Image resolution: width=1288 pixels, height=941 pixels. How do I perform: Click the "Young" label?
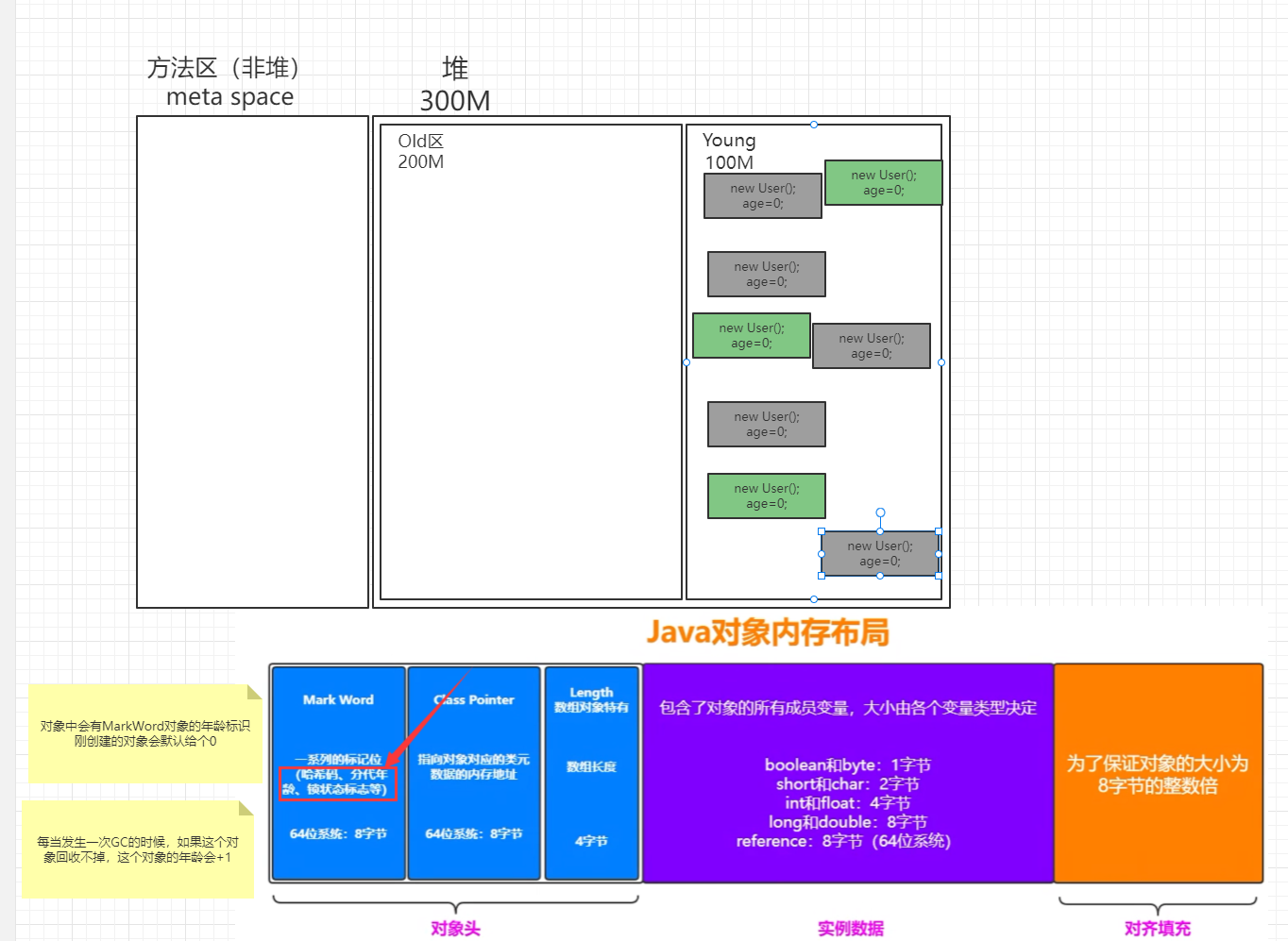tap(729, 141)
